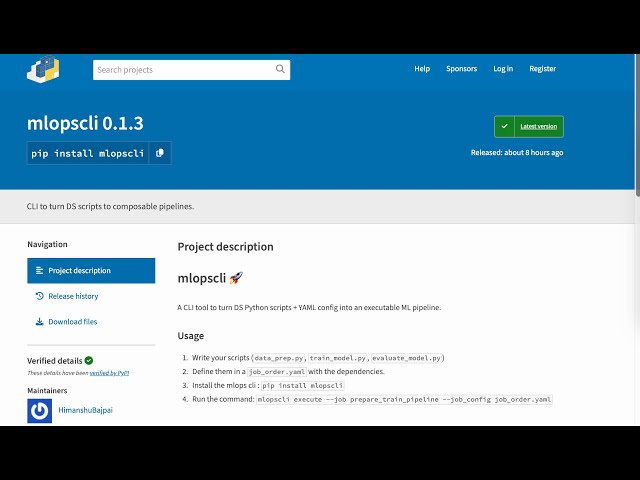The image size is (640, 480).
Task: Click the Verified details green check badge
Action: click(89, 360)
